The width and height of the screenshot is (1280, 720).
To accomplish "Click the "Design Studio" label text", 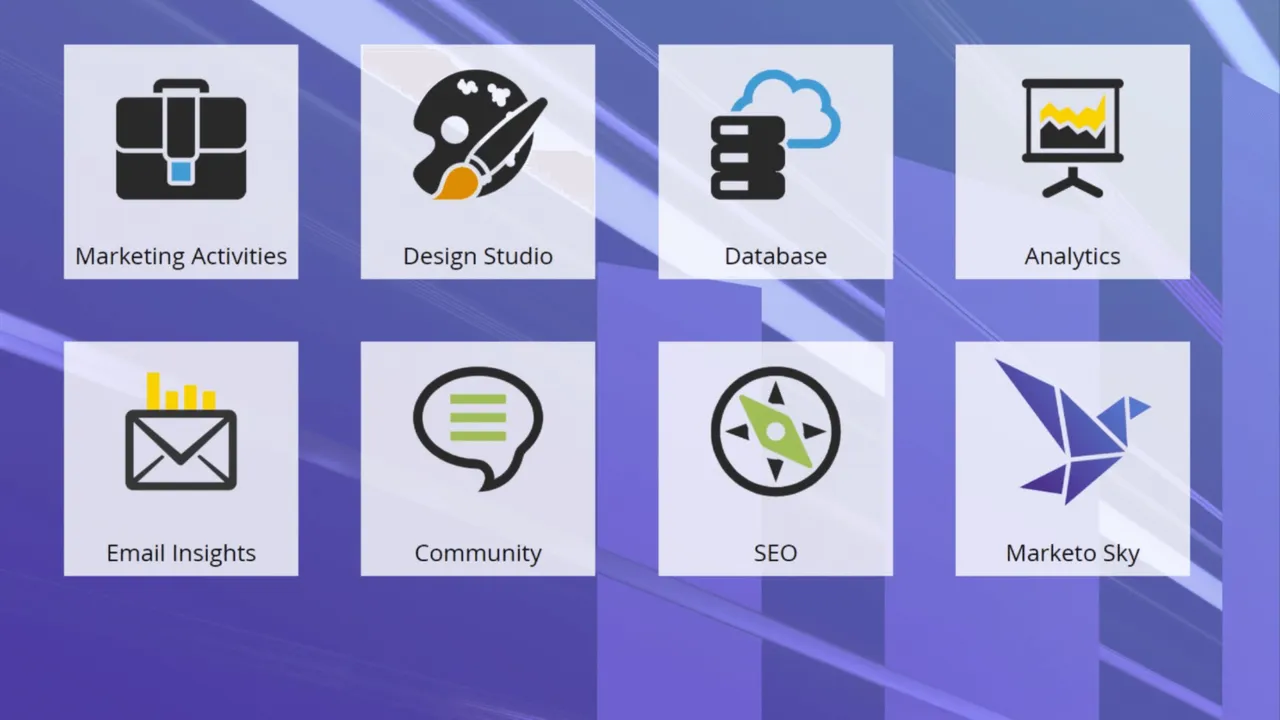I will pos(478,256).
